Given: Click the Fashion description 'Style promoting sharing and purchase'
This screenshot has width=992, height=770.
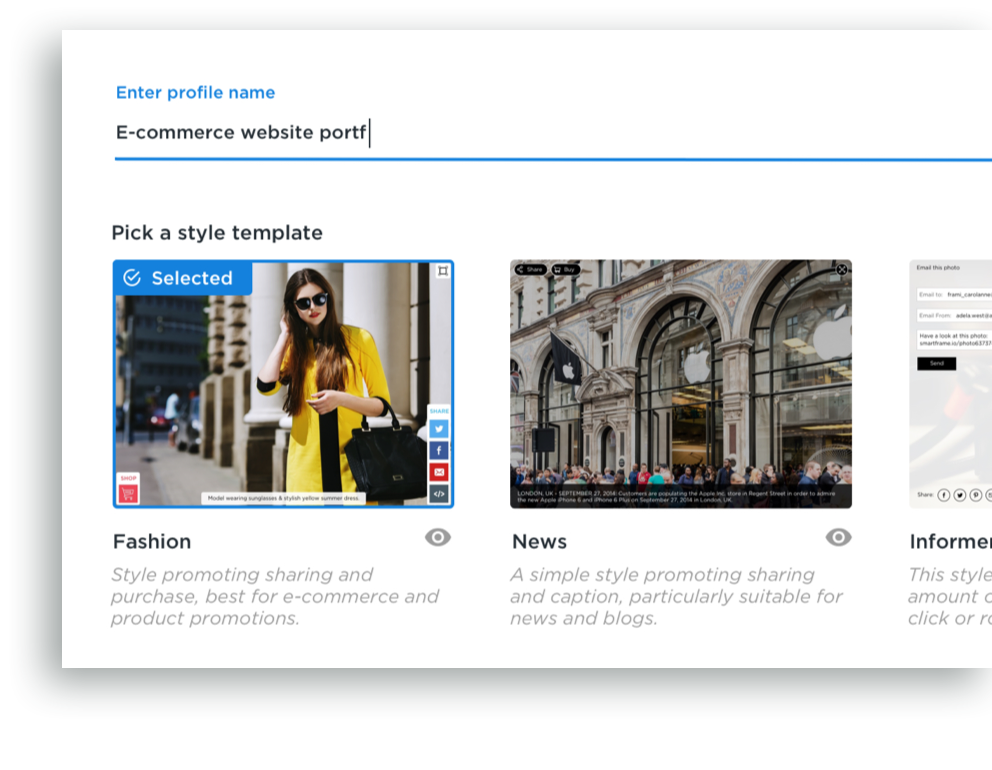Looking at the screenshot, I should [x=275, y=596].
